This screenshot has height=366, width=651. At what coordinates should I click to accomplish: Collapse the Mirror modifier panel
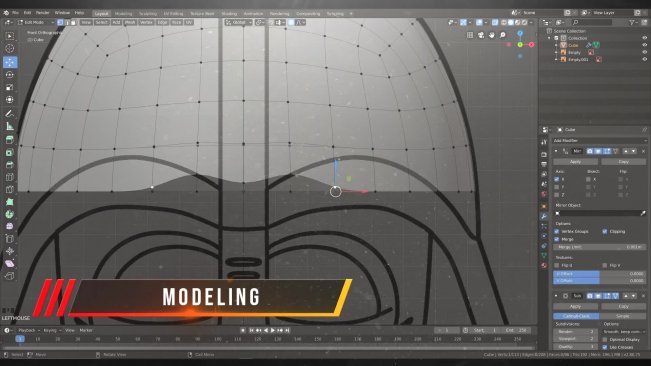click(x=556, y=151)
